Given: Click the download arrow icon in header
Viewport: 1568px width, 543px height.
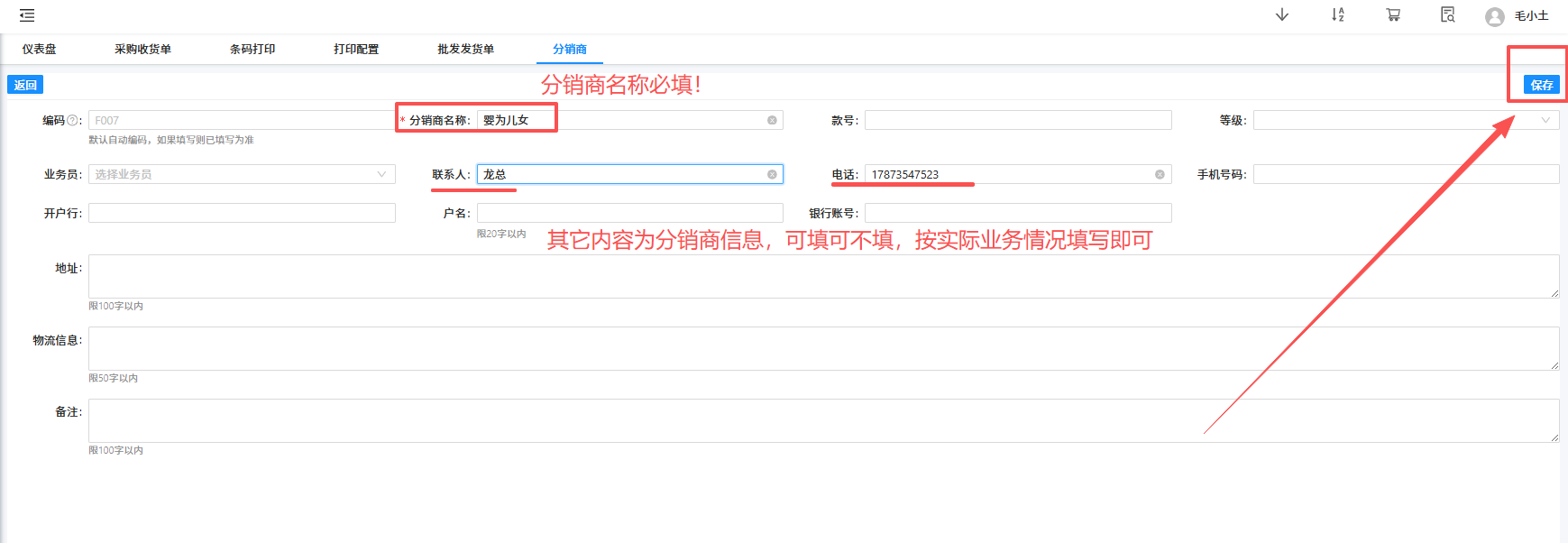Looking at the screenshot, I should coord(1281,15).
